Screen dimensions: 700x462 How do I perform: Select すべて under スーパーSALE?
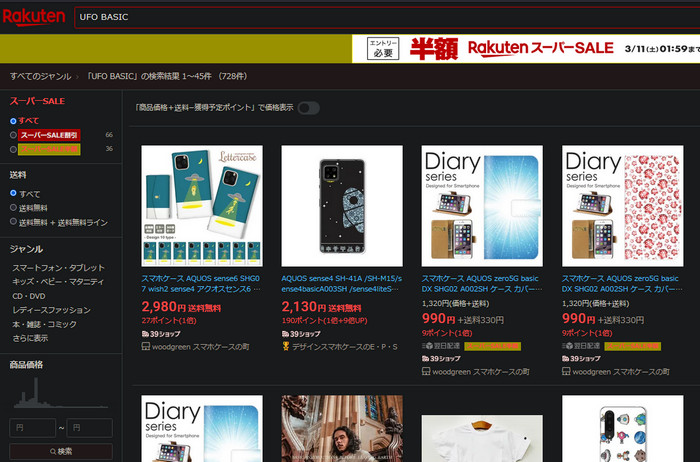tap(13, 121)
